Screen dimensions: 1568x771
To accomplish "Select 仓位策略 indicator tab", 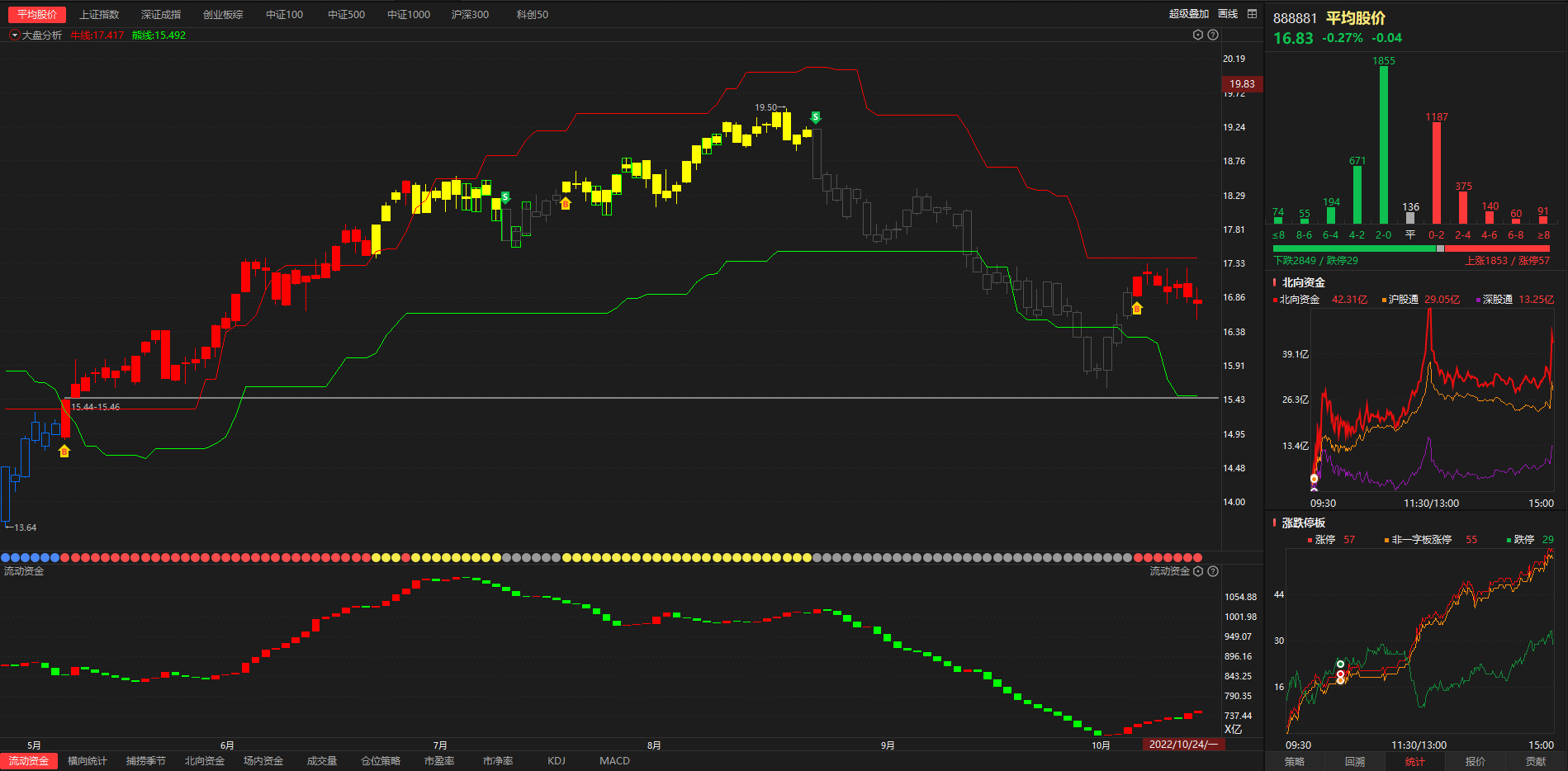I will (x=381, y=761).
